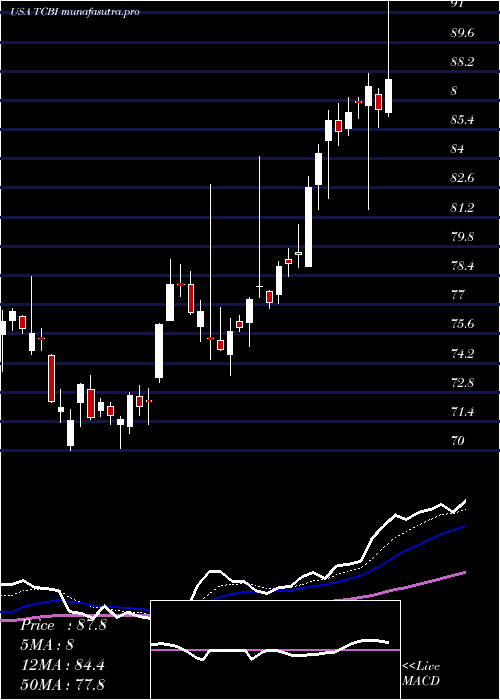Click the '<<Live MACD' label
The height and width of the screenshot is (700, 500).
pyautogui.click(x=421, y=674)
